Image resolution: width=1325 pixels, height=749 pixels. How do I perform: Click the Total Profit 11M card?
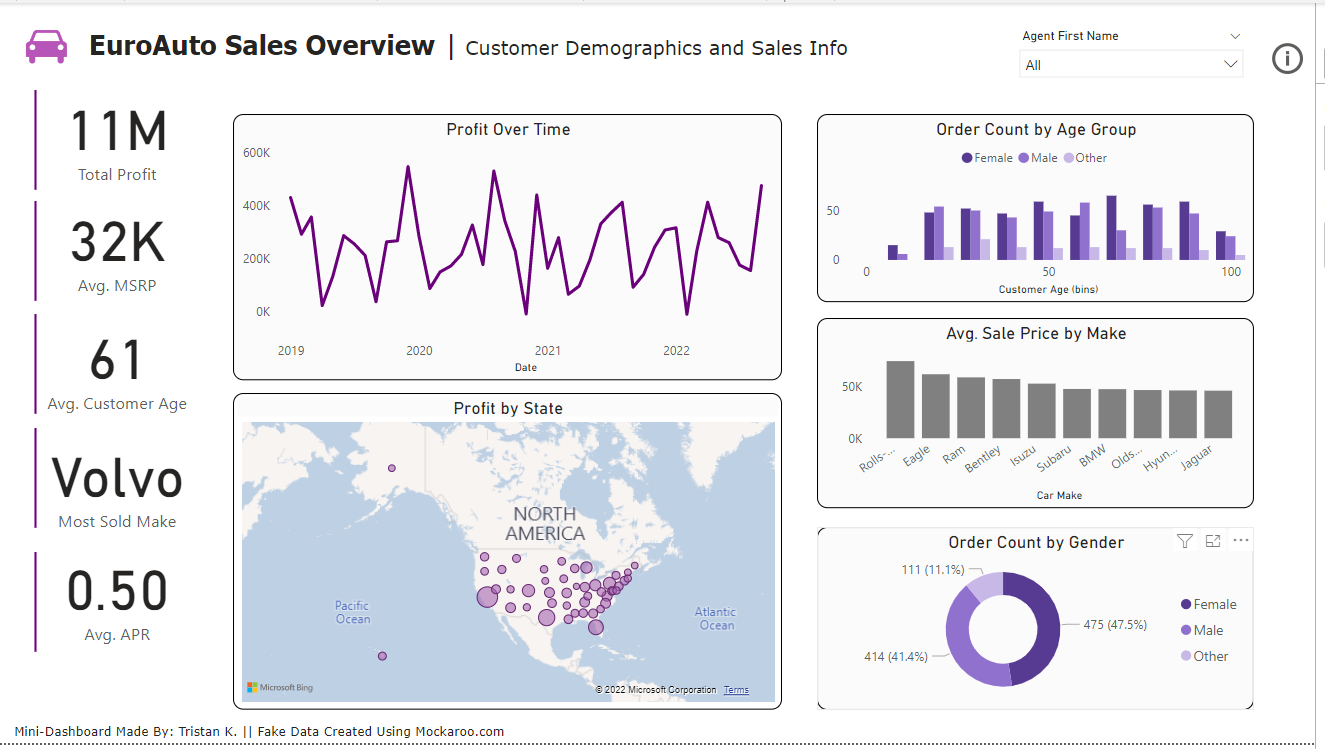tap(118, 142)
